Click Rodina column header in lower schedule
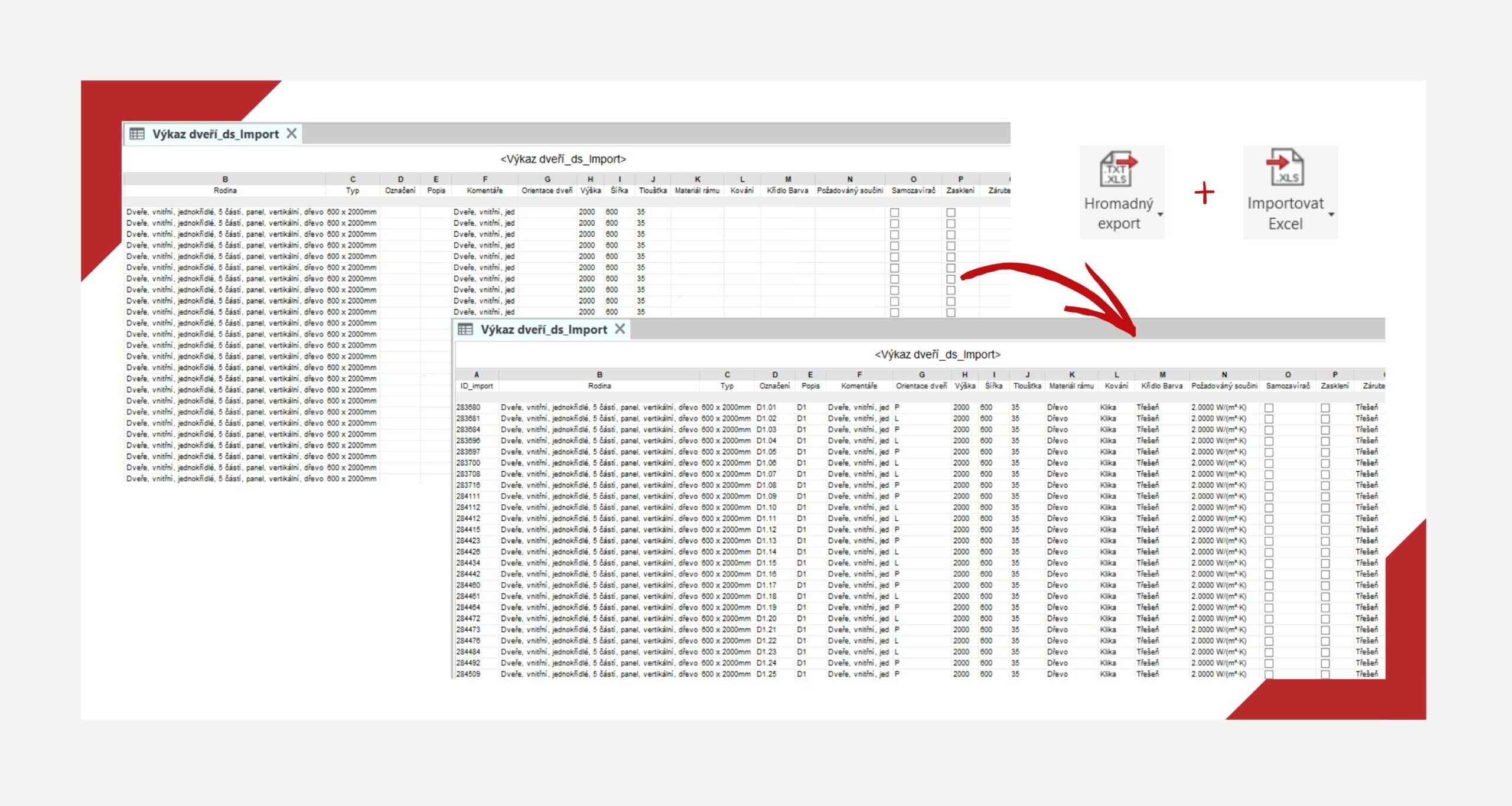Viewport: 1512px width, 806px height. (x=599, y=386)
